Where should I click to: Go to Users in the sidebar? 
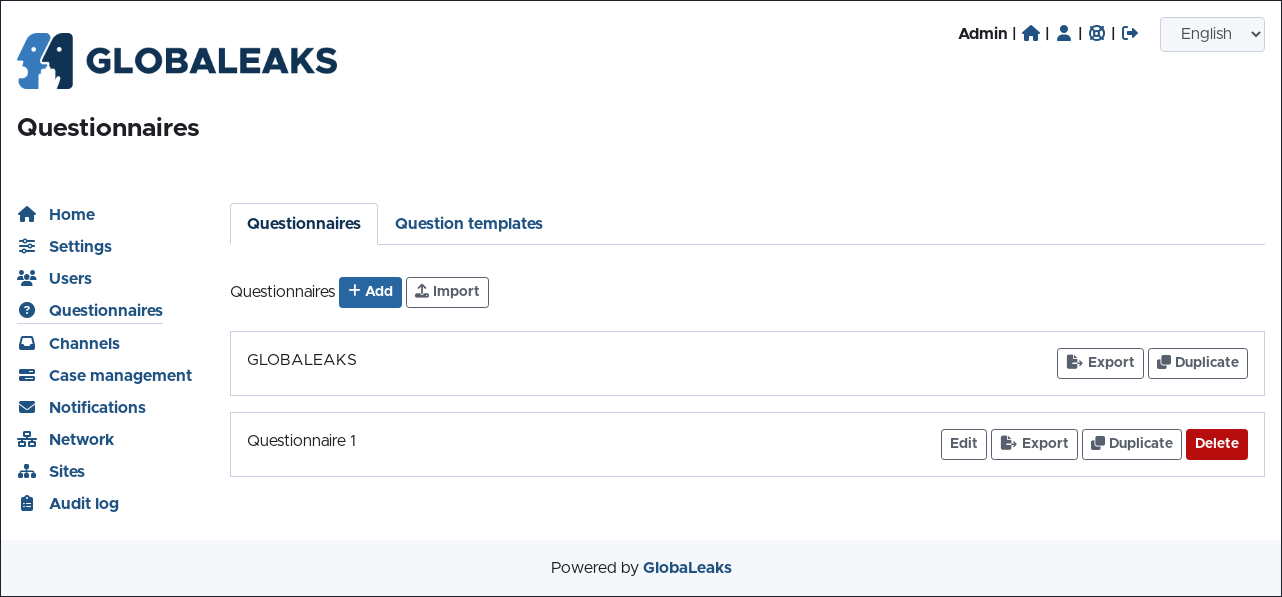70,278
